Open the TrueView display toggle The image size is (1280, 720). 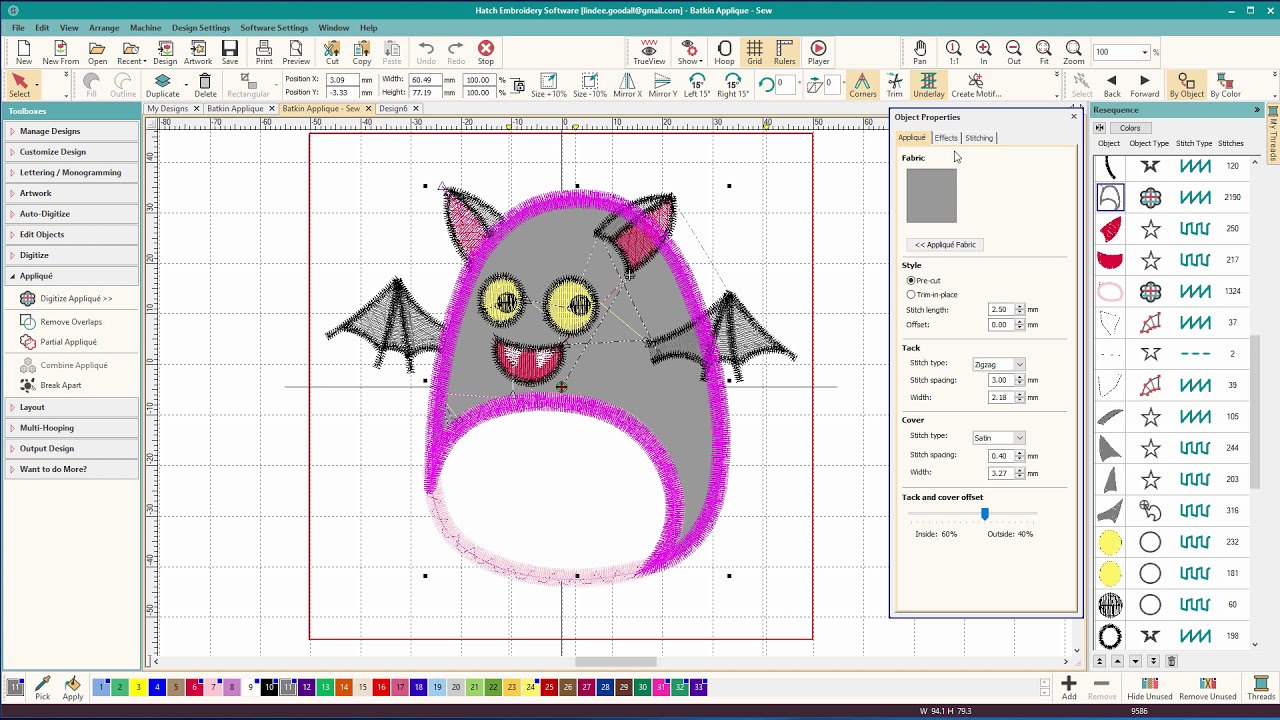[648, 53]
